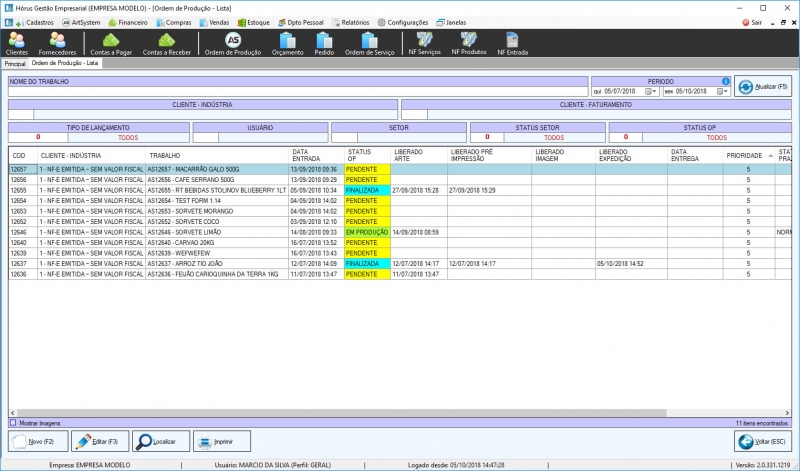
Task: Open Contas a Pagar
Action: point(111,43)
